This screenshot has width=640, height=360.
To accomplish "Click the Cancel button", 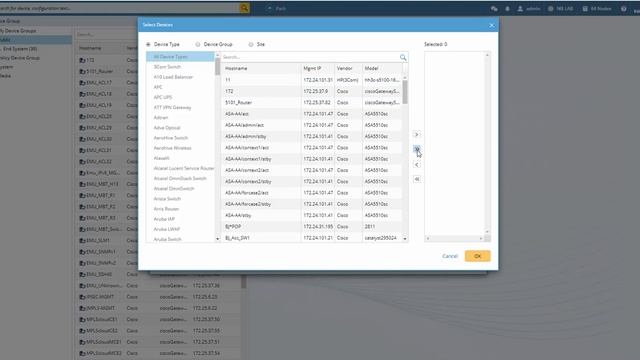I will pyautogui.click(x=450, y=256).
